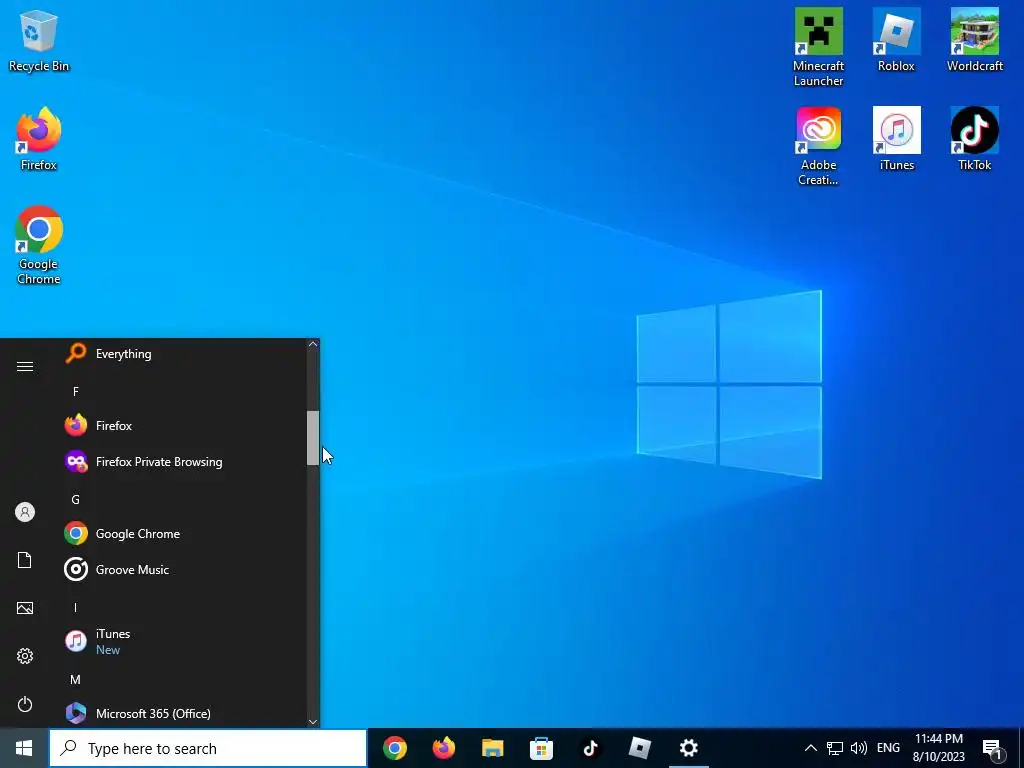This screenshot has width=1024, height=768.
Task: Change the ENG input language
Action: 888,748
